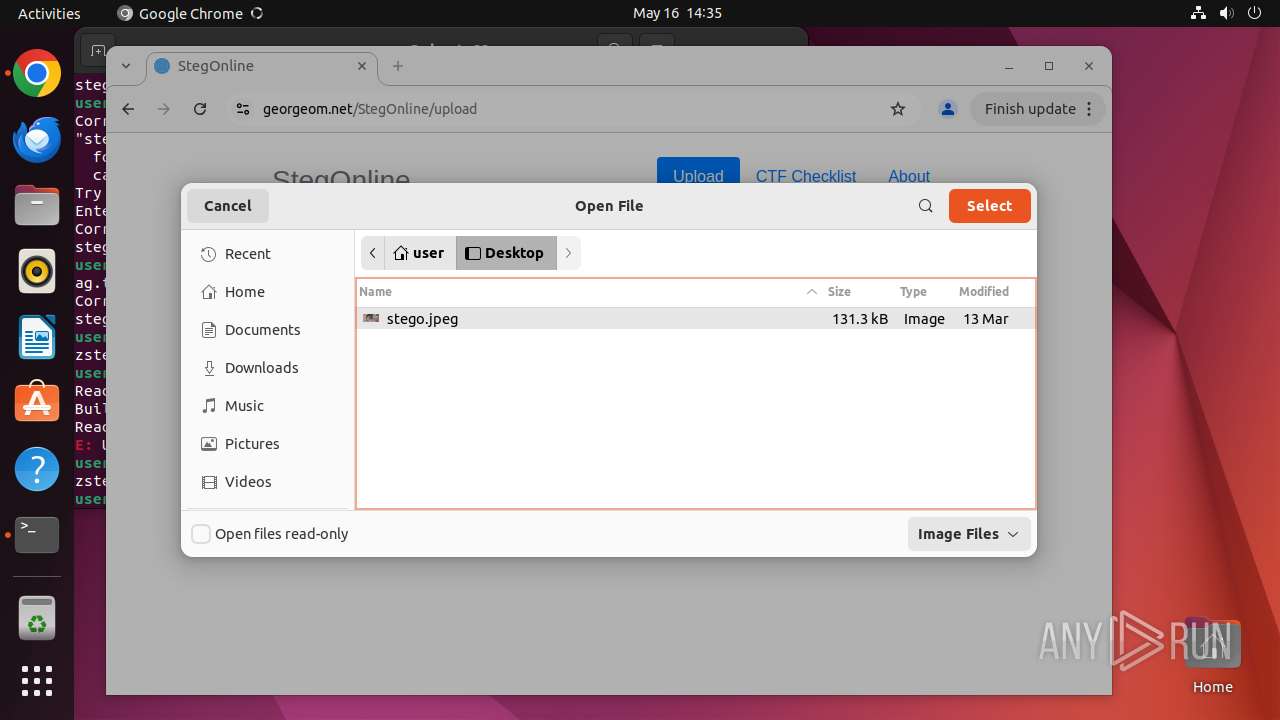Viewport: 1280px width, 720px height.
Task: Open the CTF Checklist link
Action: click(806, 175)
